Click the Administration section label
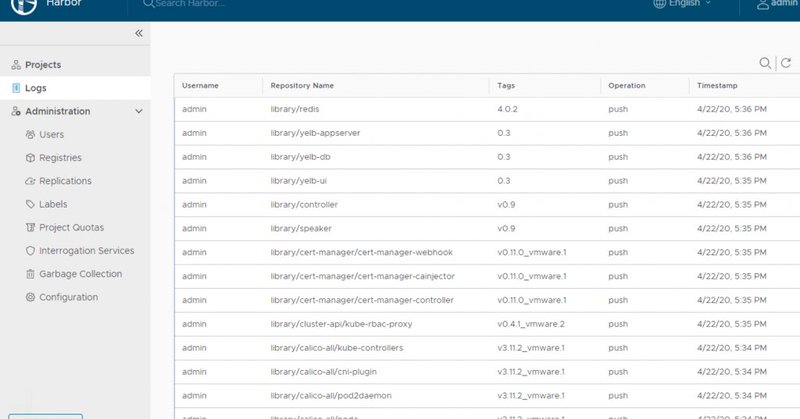This screenshot has height=419, width=800. 58,111
